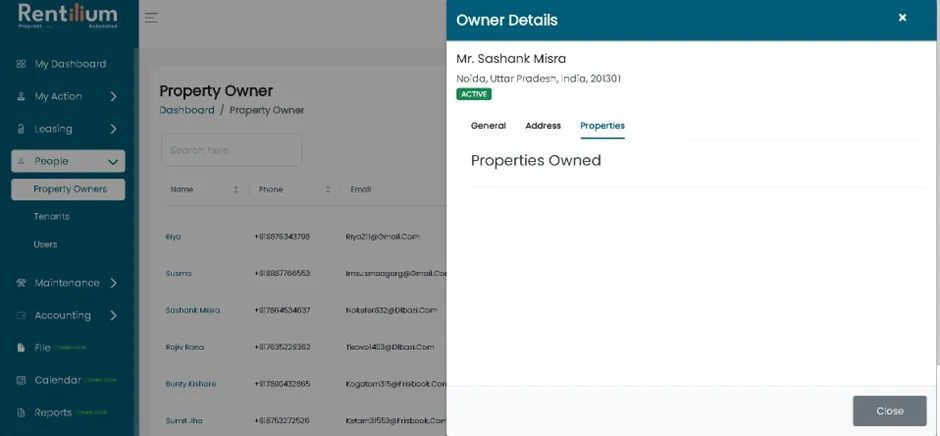Screen dimensions: 940x436
Task: Switch to the General tab
Action: [x=488, y=126]
